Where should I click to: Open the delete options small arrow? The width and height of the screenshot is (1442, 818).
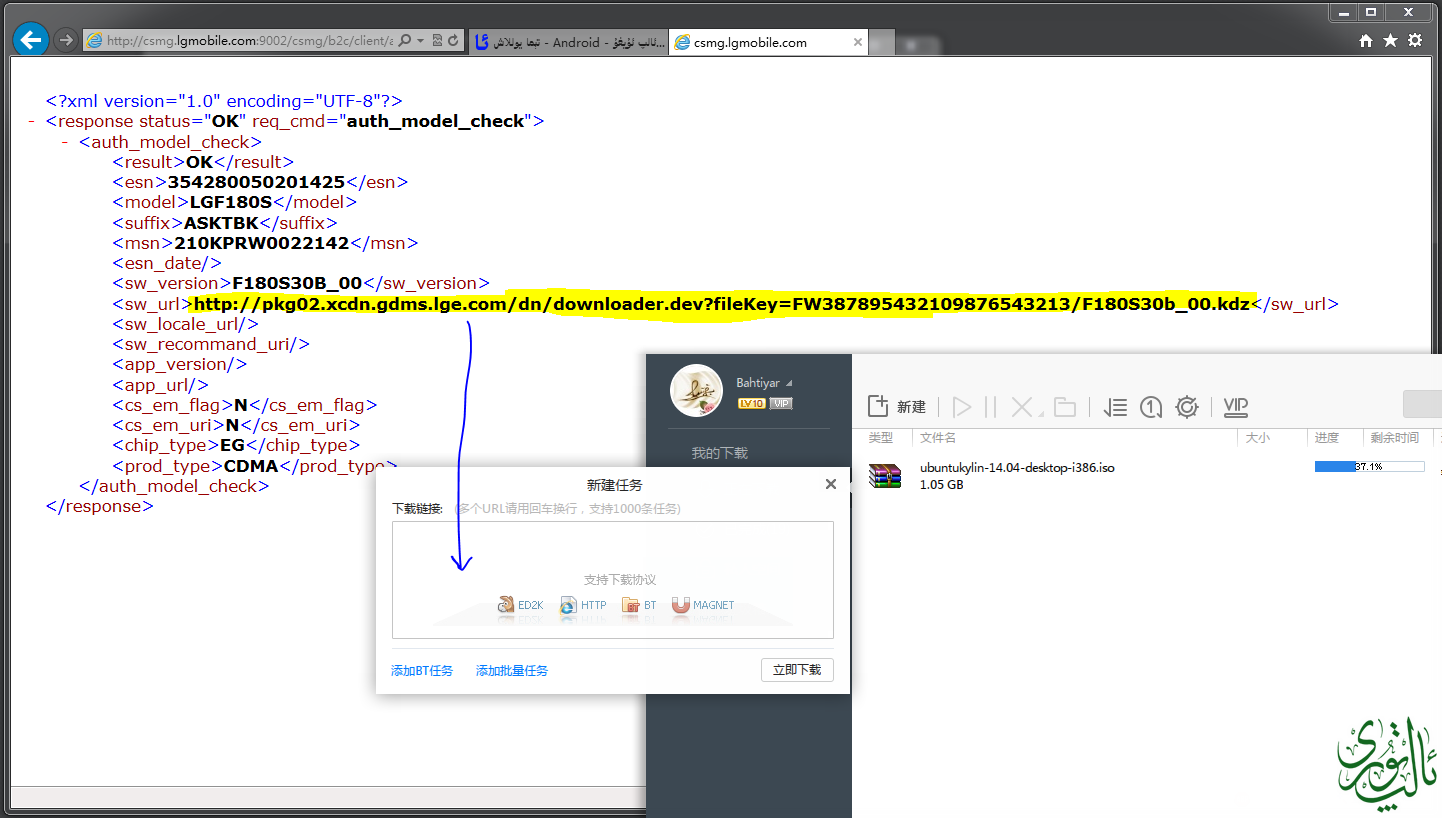click(1039, 413)
